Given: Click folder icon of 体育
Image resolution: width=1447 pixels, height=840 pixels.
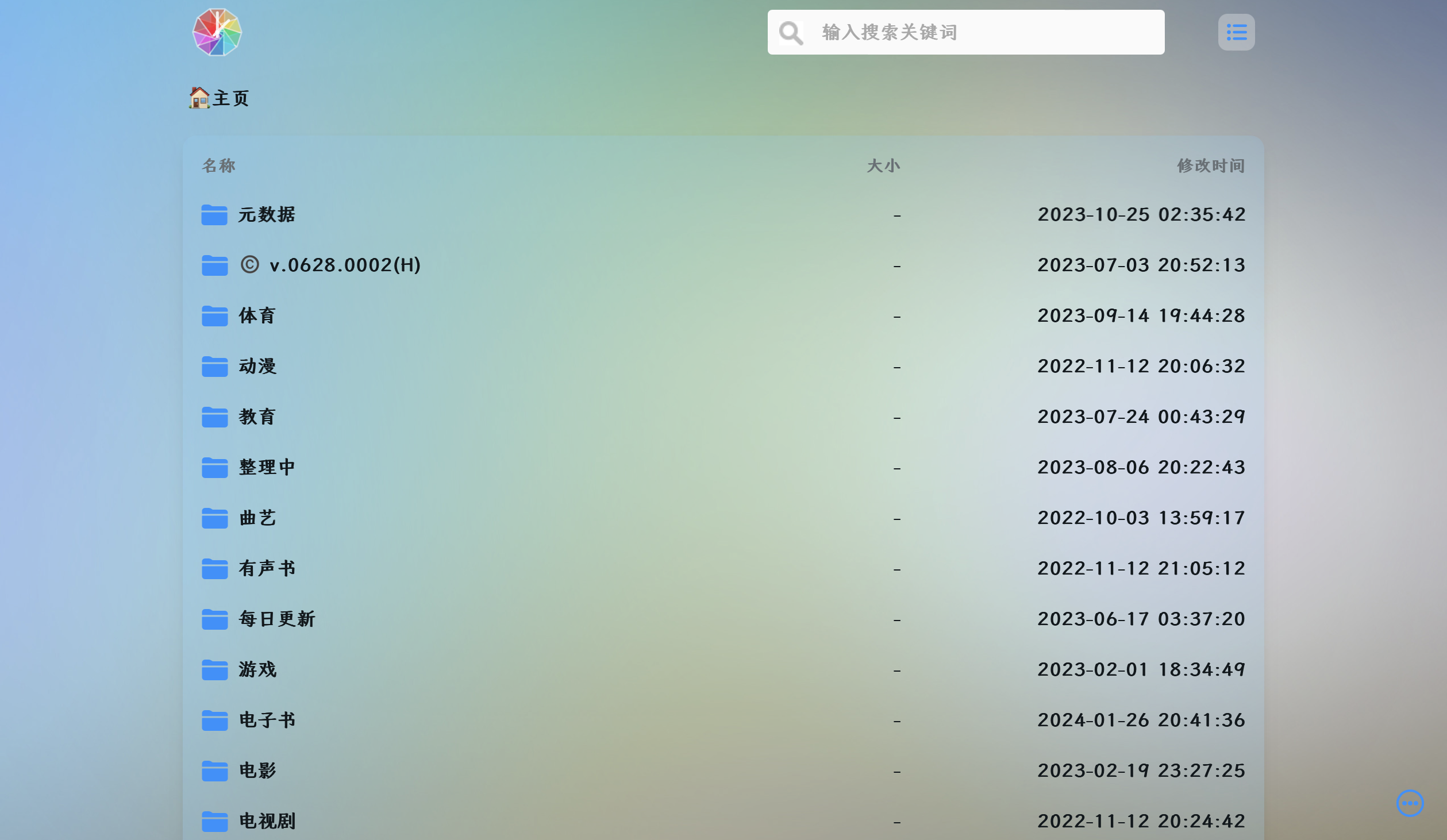Looking at the screenshot, I should [x=214, y=316].
